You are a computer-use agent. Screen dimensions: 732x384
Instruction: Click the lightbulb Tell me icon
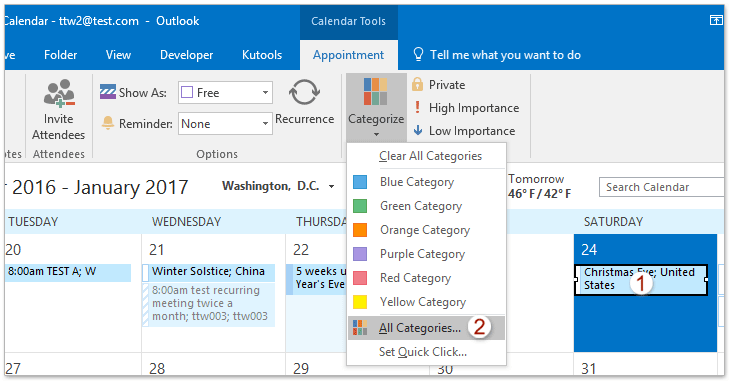pyautogui.click(x=418, y=55)
